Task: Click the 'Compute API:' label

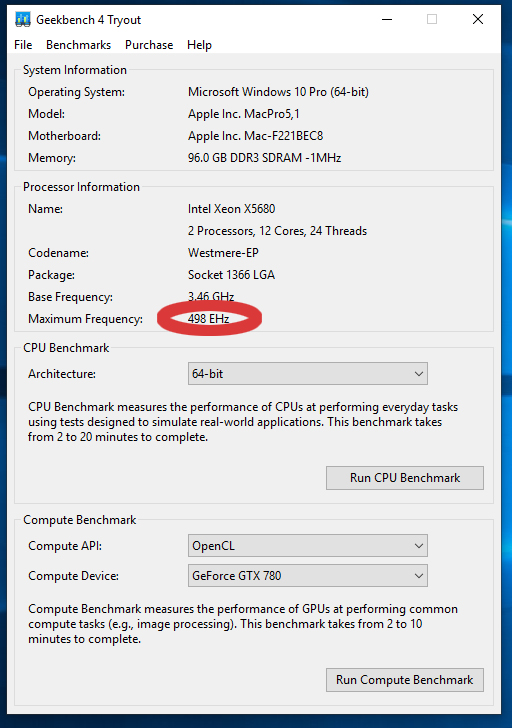Action: click(65, 546)
